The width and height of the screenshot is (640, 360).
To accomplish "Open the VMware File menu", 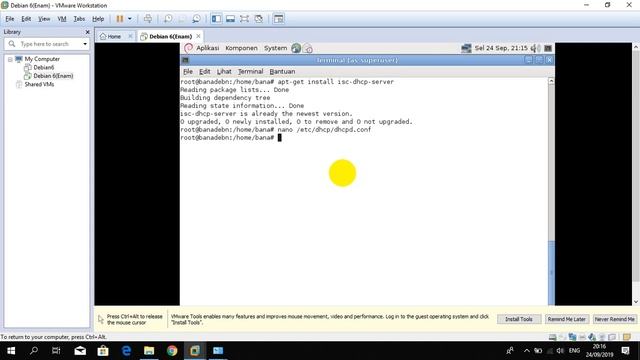I will (10, 19).
